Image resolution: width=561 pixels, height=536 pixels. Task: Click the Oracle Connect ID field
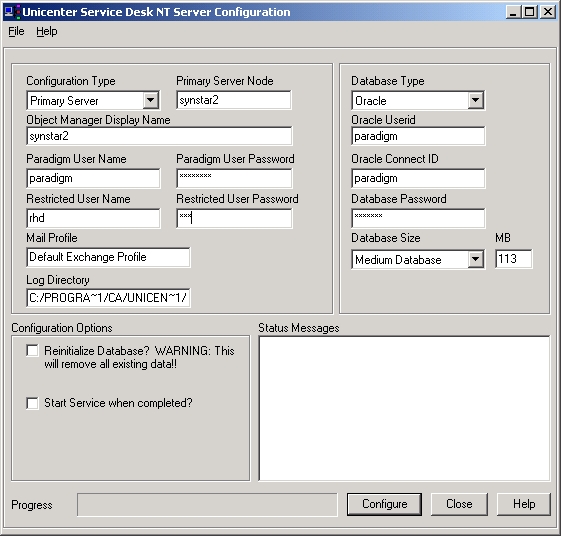point(418,178)
